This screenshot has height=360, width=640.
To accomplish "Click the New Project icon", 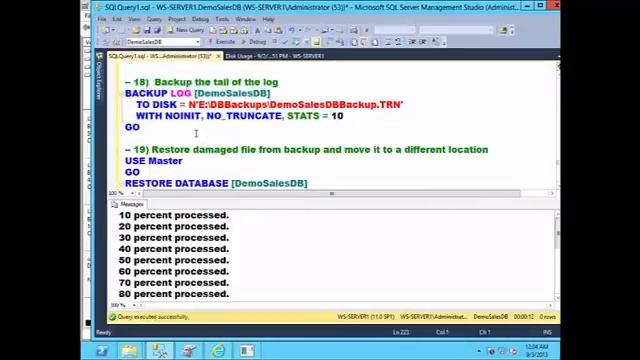I will pos(106,30).
